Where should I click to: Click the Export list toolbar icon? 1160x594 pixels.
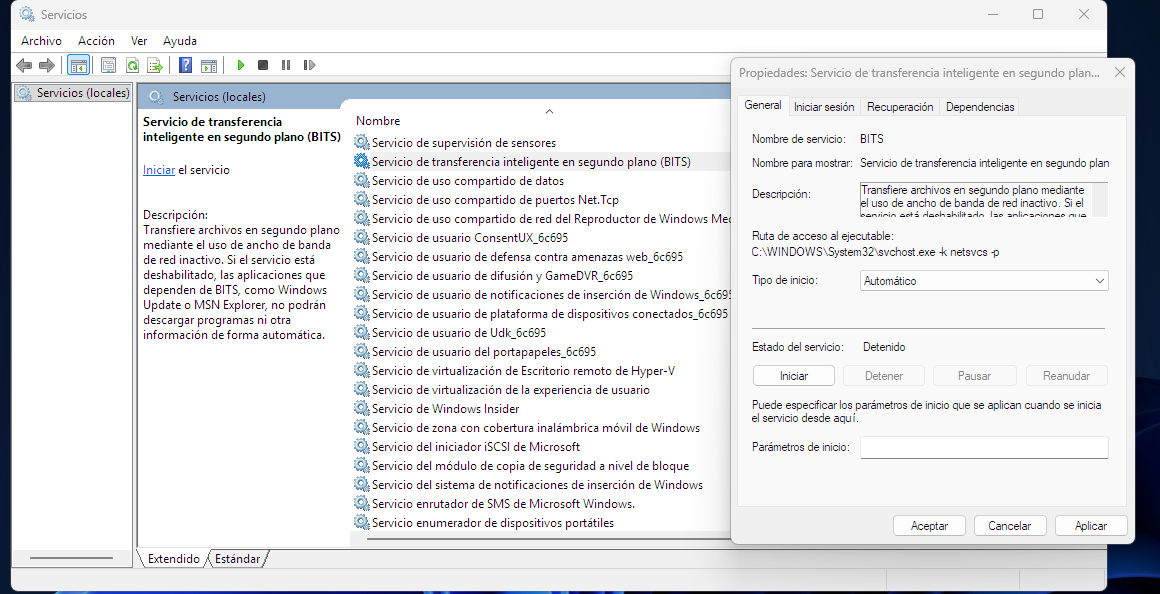click(154, 65)
